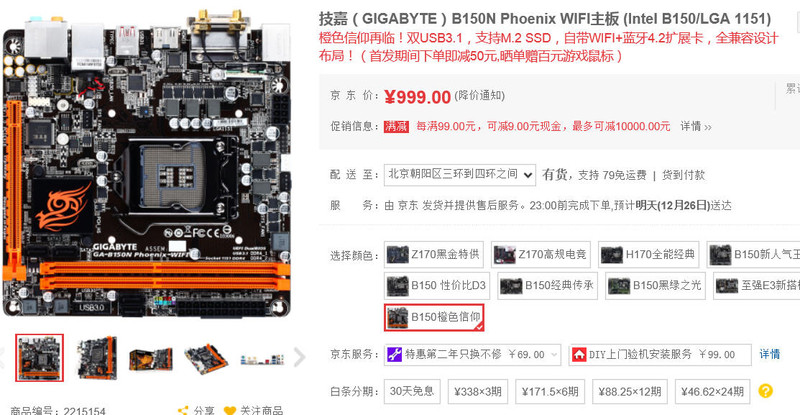Choose the Z170黑金特供 variant
The height and width of the screenshot is (415, 800).
pos(434,254)
